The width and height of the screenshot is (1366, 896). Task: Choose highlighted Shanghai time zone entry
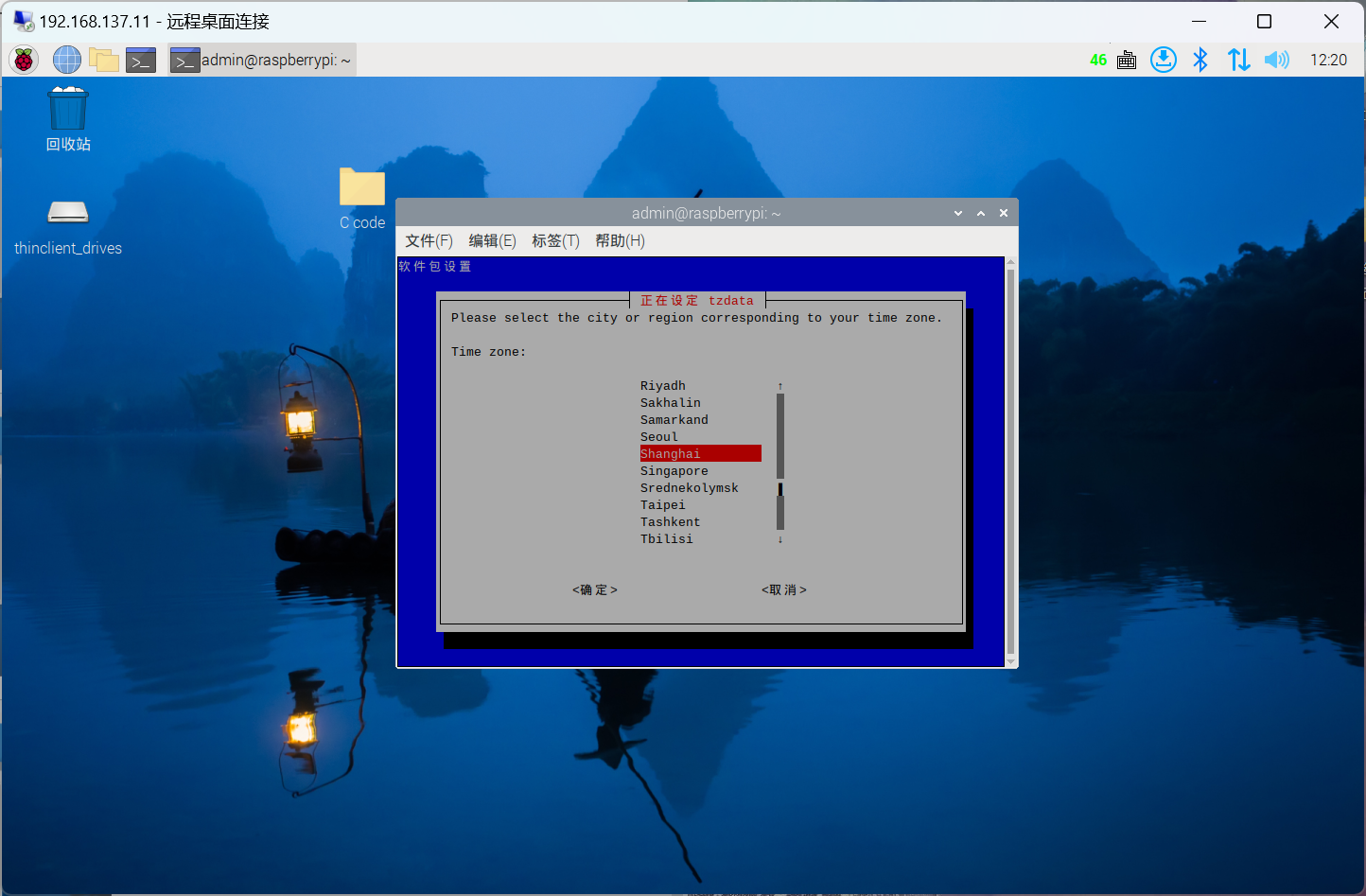tap(700, 453)
